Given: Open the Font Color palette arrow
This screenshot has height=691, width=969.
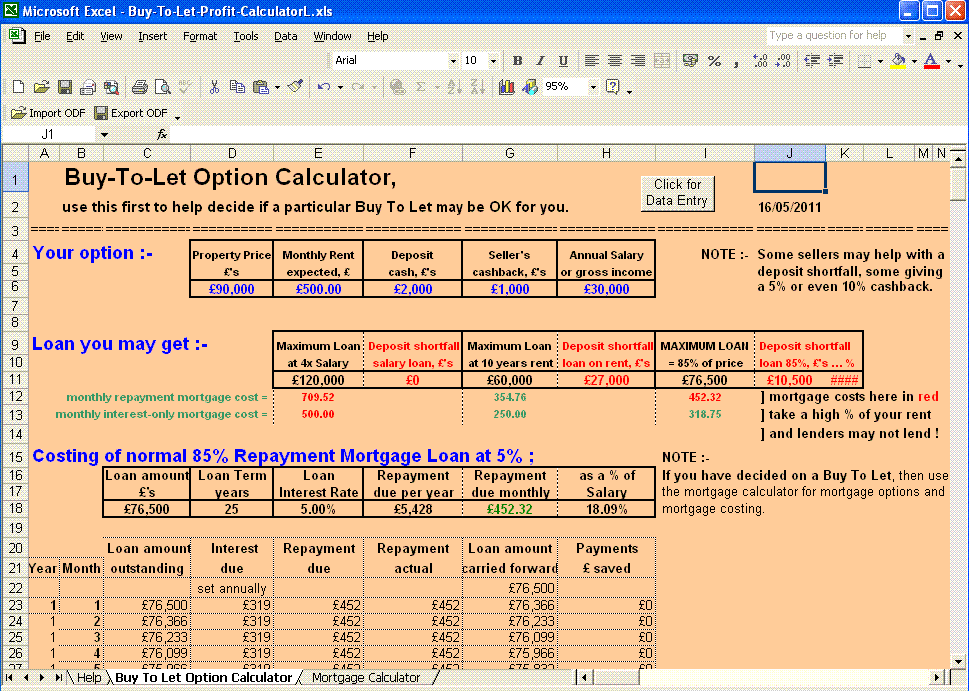Looking at the screenshot, I should coord(948,61).
